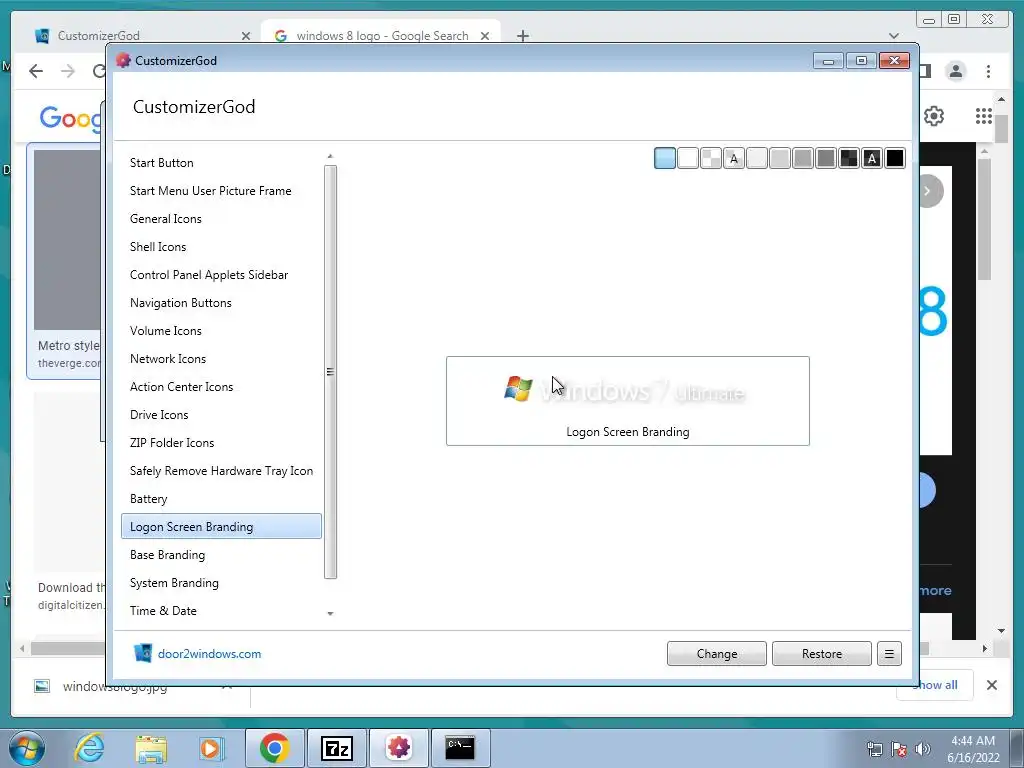1024x768 pixels.
Task: Pick the darkest gray preview background
Action: [826, 158]
